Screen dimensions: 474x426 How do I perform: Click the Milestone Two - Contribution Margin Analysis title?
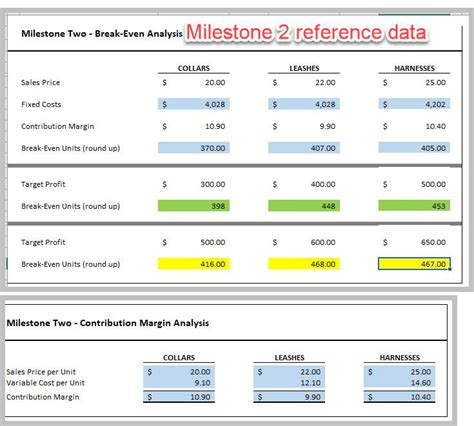(108, 323)
